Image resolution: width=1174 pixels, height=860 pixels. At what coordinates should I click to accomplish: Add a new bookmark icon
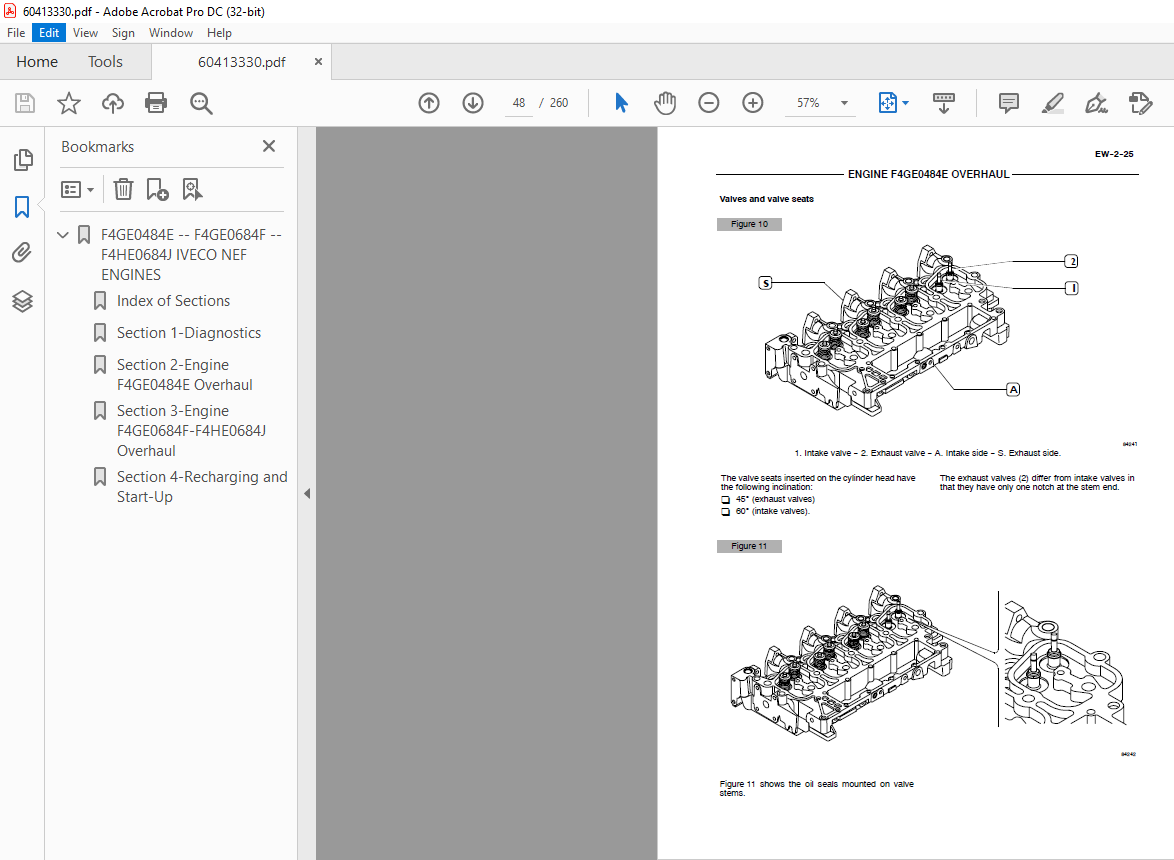(157, 189)
